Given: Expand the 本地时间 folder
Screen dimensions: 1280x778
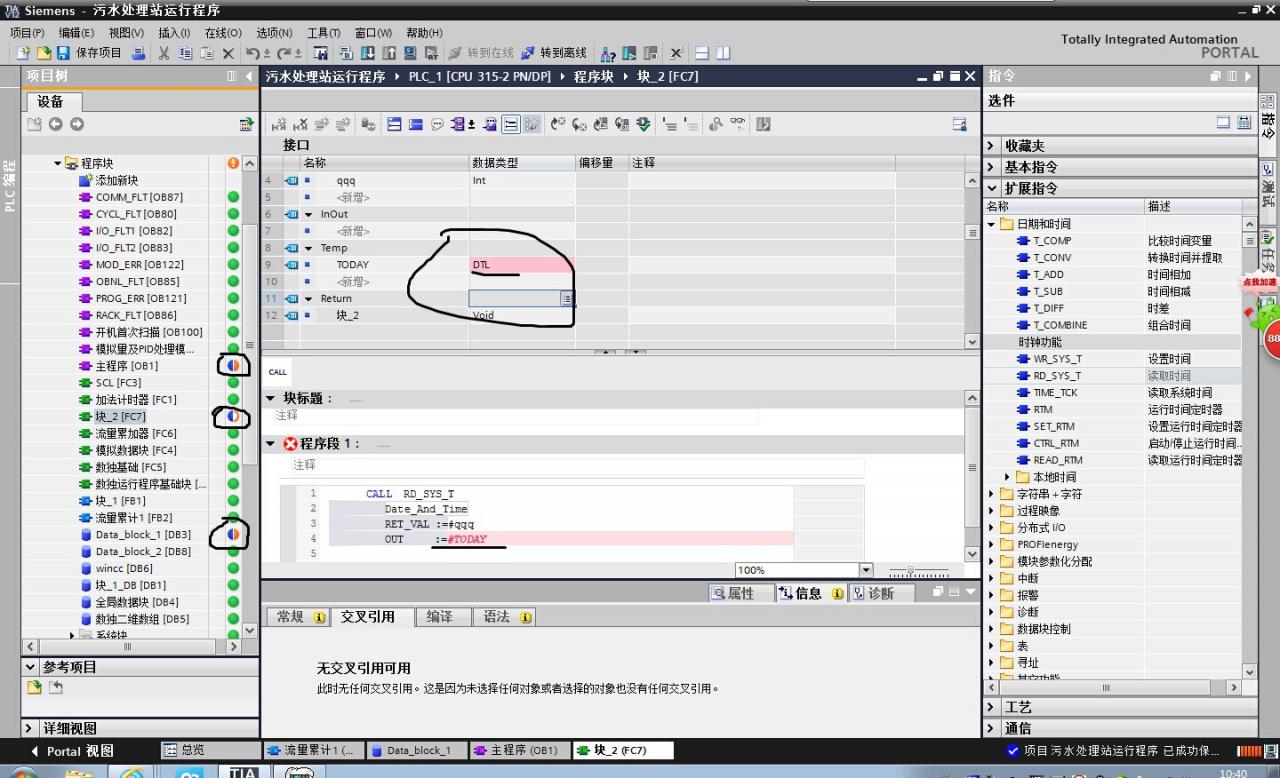Looking at the screenshot, I should tap(1008, 477).
